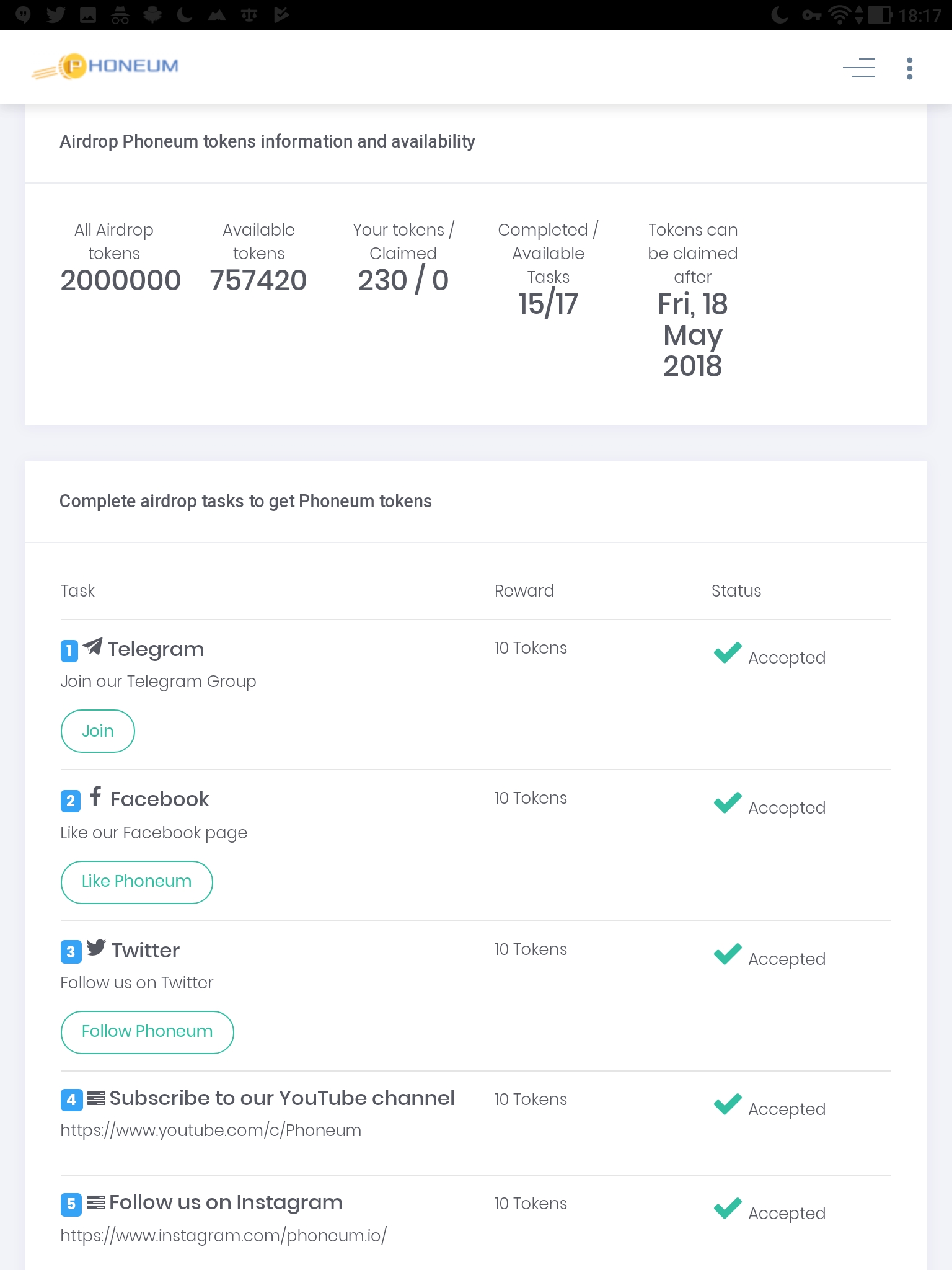
Task: Click the Instagram task icon in task 5
Action: (96, 1201)
